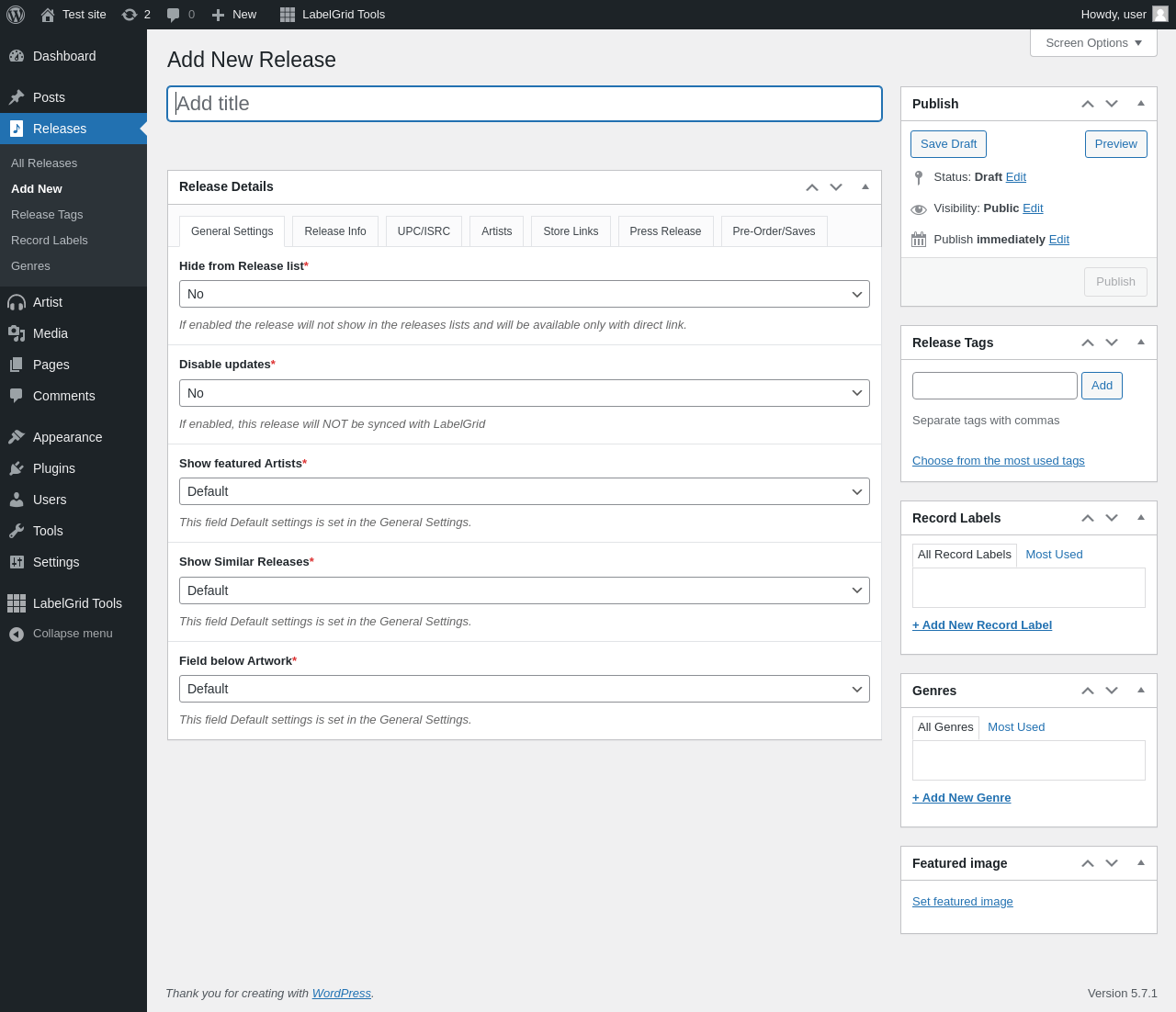Edit the Visibility setting link
This screenshot has width=1176, height=1012.
pos(1033,208)
